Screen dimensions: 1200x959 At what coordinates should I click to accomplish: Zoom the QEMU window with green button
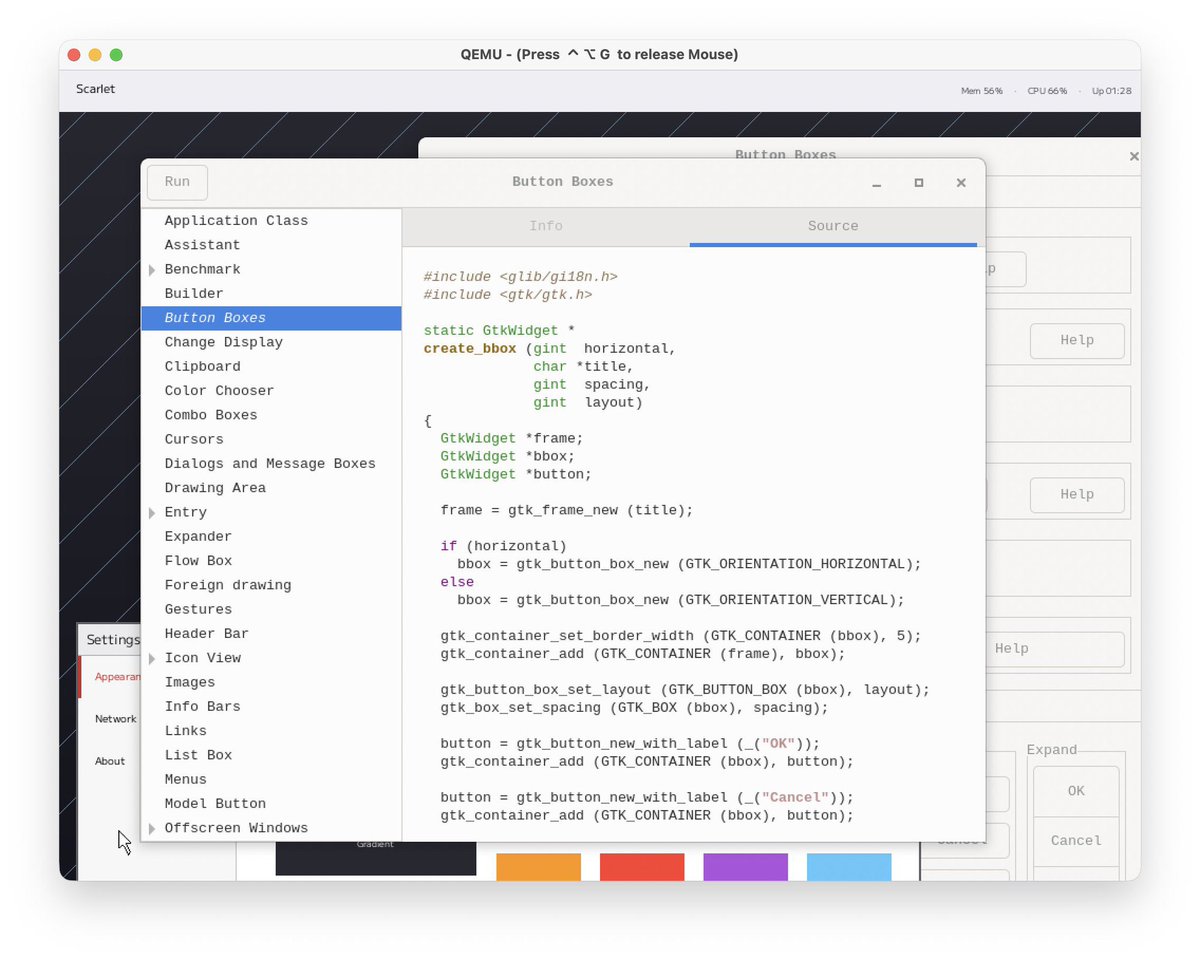point(116,55)
